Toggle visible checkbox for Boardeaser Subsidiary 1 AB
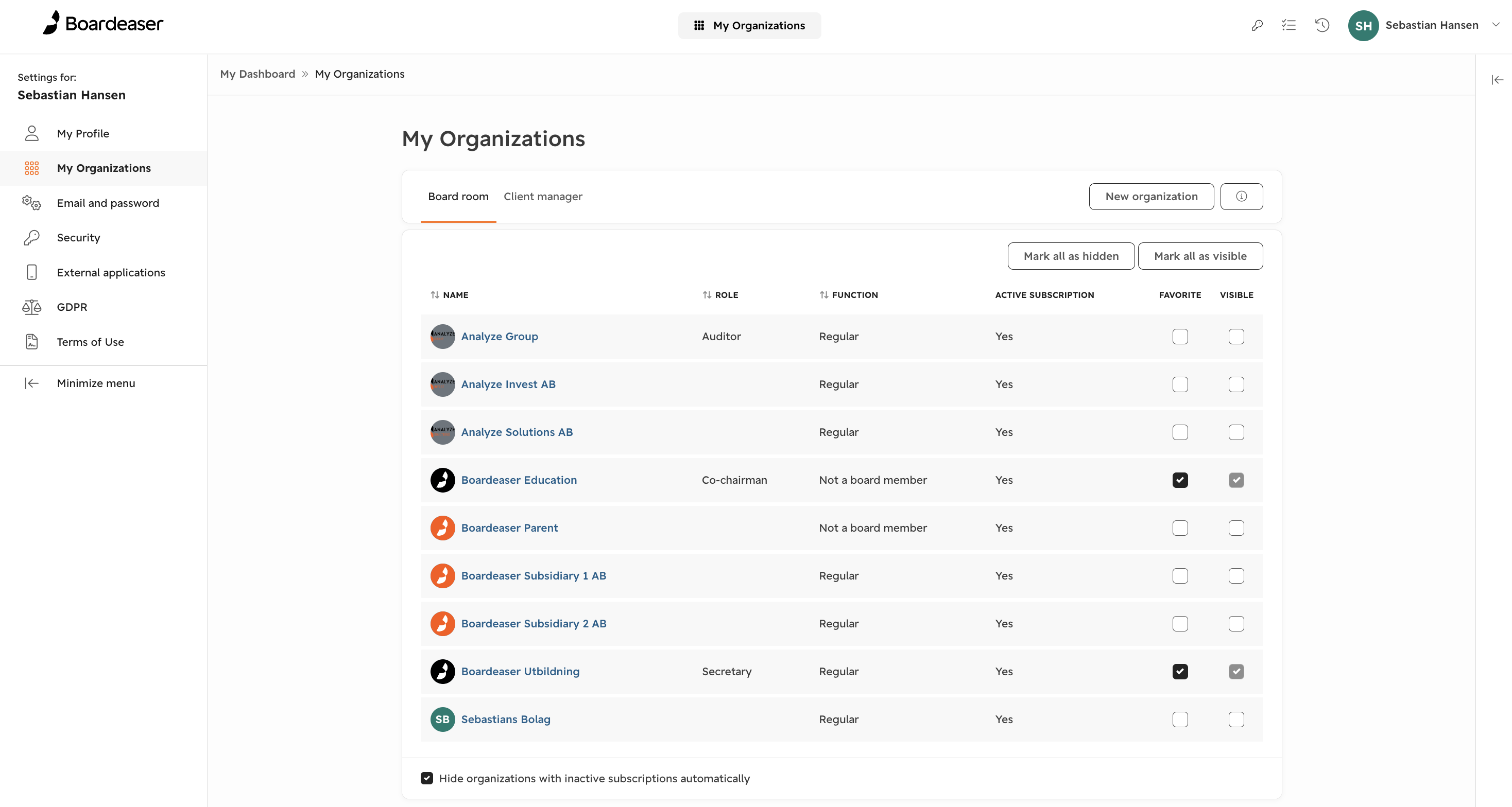Image resolution: width=1512 pixels, height=807 pixels. click(x=1236, y=576)
